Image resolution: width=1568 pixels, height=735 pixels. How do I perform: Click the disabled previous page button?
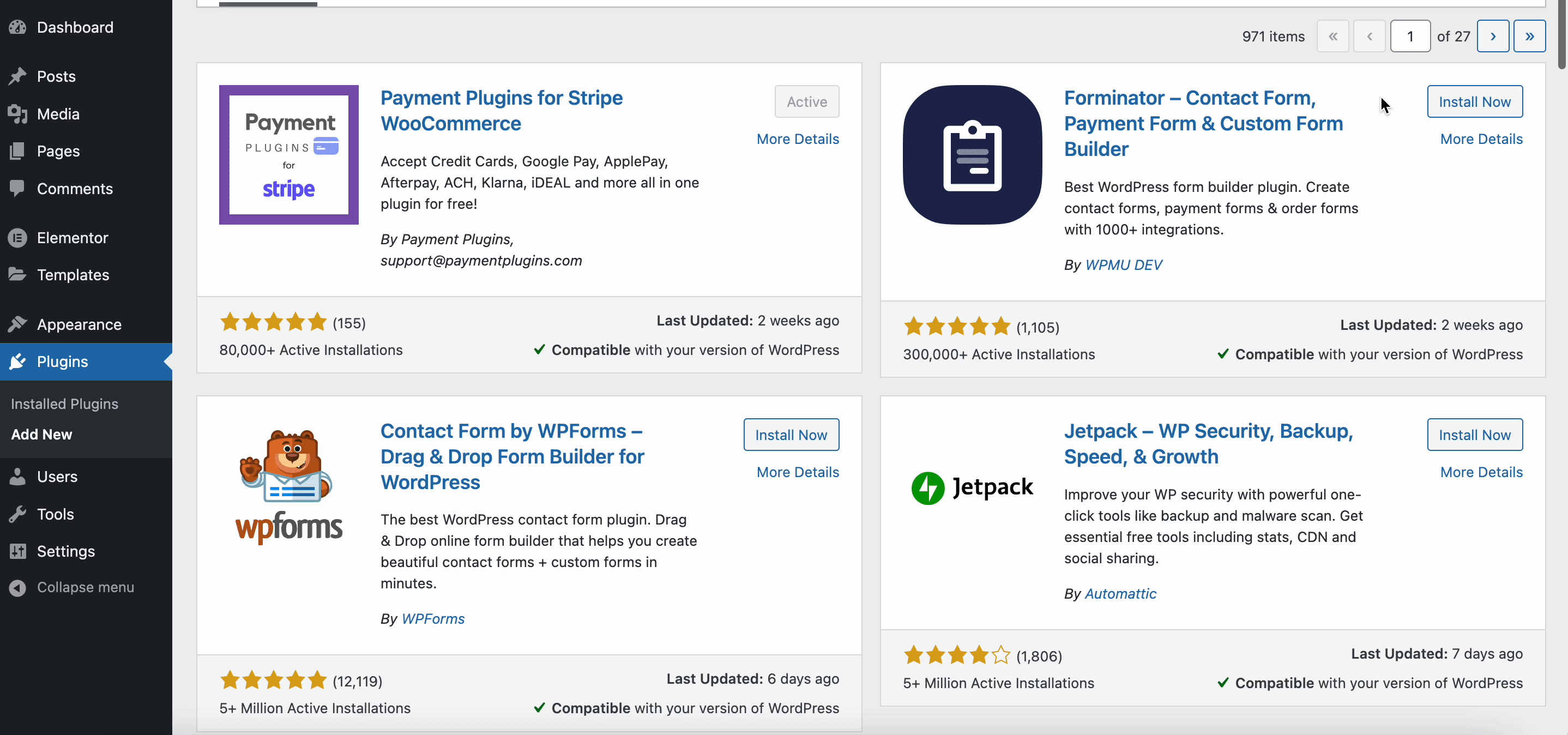click(x=1369, y=37)
